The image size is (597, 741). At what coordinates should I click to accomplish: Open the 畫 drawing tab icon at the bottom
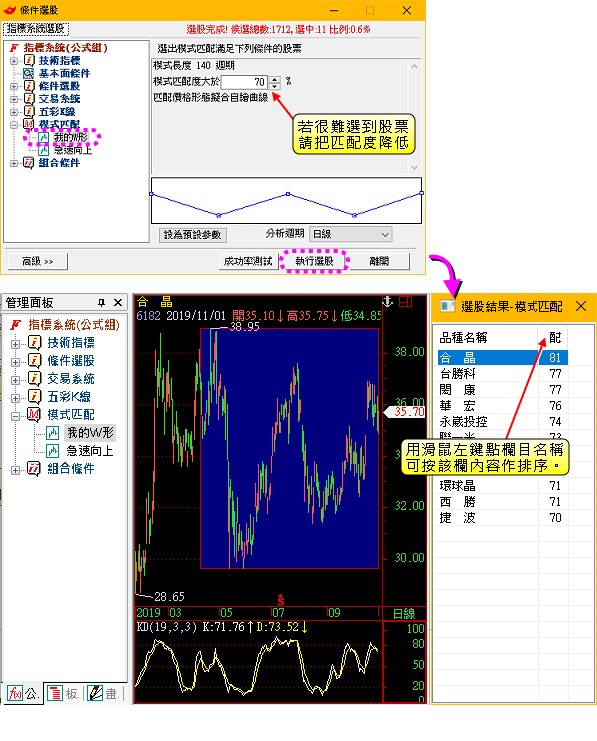click(x=95, y=693)
